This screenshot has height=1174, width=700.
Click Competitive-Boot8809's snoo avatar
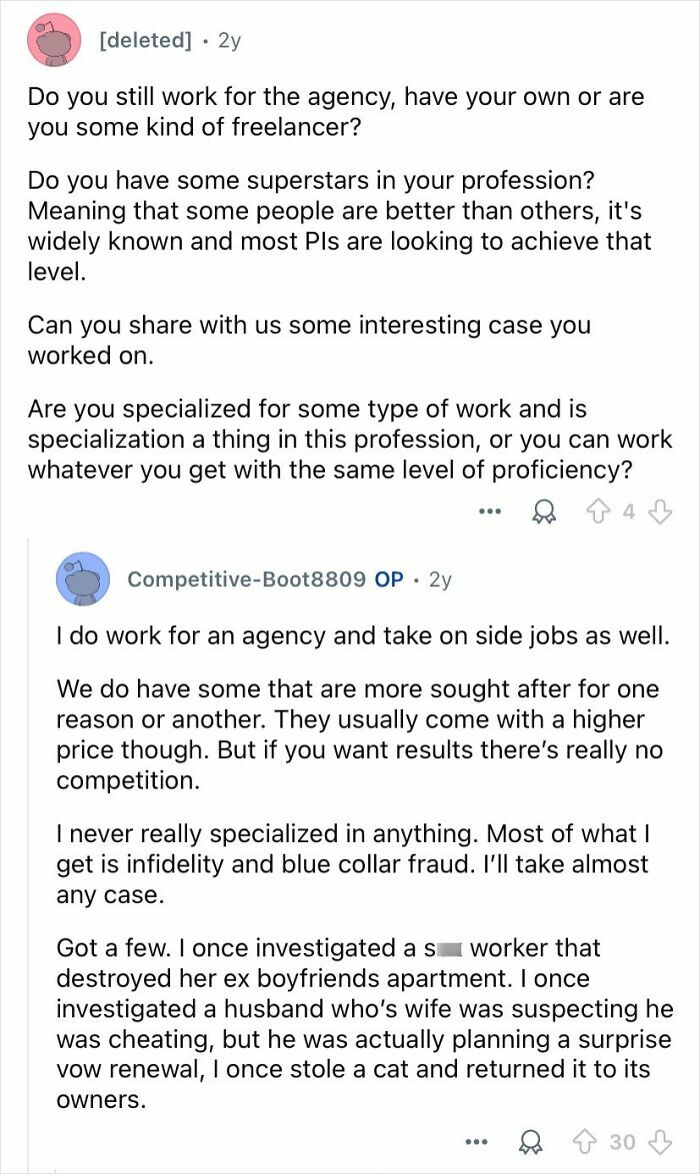pos(85,578)
